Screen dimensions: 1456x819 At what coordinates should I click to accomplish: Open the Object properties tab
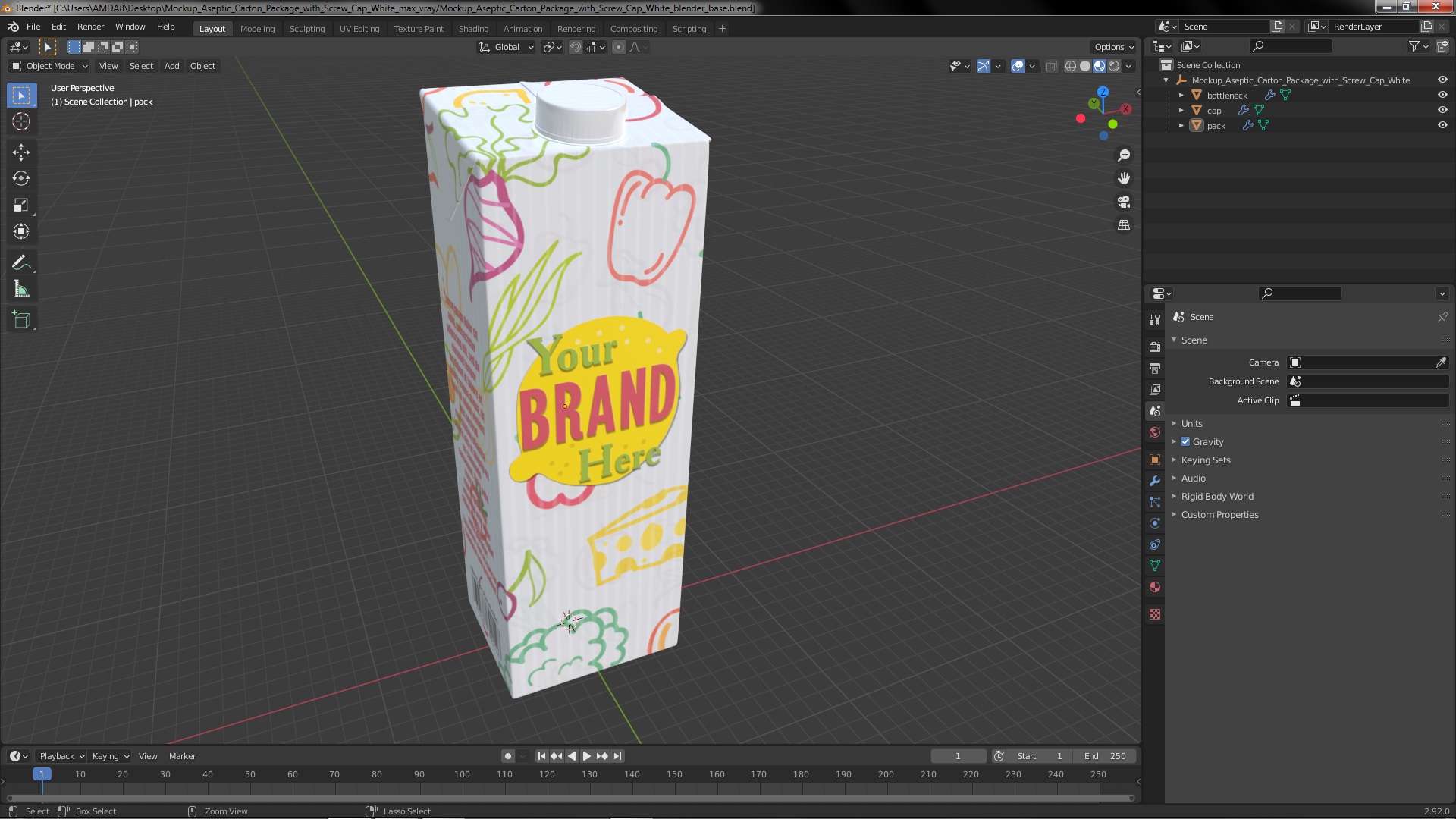pos(1154,460)
